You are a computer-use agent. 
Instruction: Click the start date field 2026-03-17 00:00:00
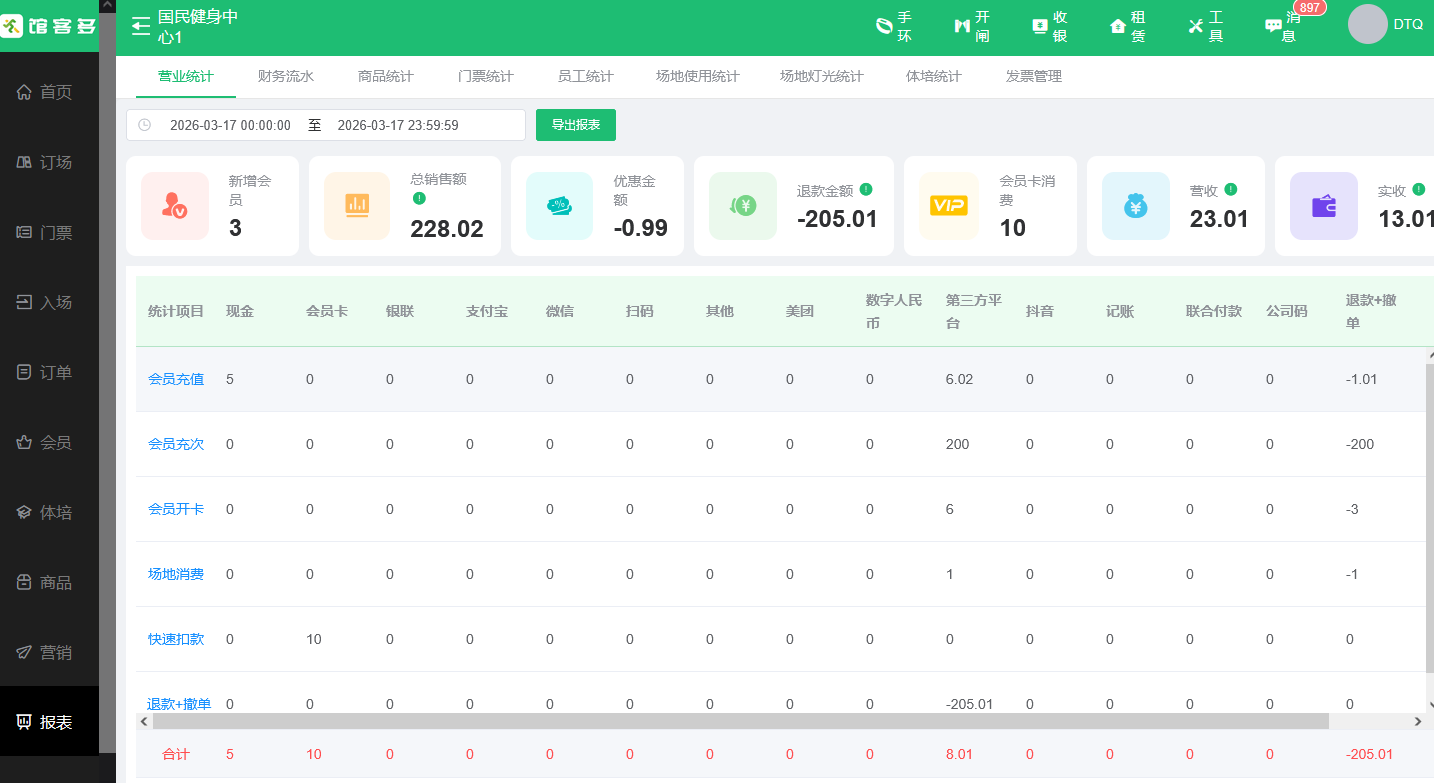click(230, 125)
